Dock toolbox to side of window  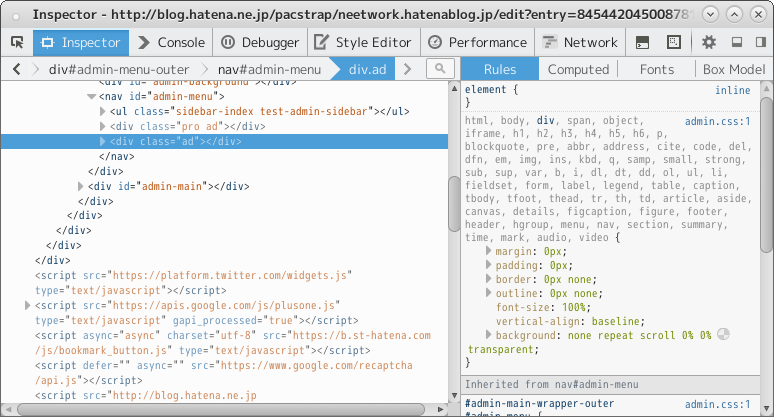[761, 42]
